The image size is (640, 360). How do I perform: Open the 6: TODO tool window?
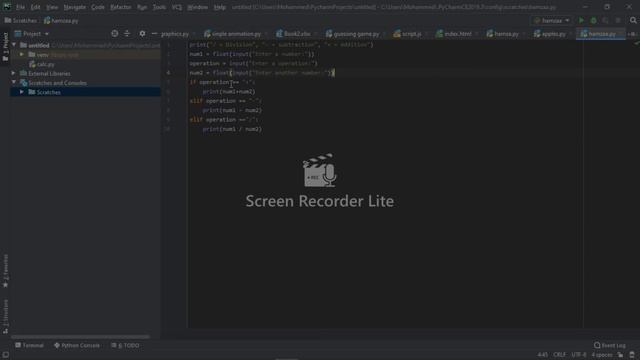[x=125, y=345]
